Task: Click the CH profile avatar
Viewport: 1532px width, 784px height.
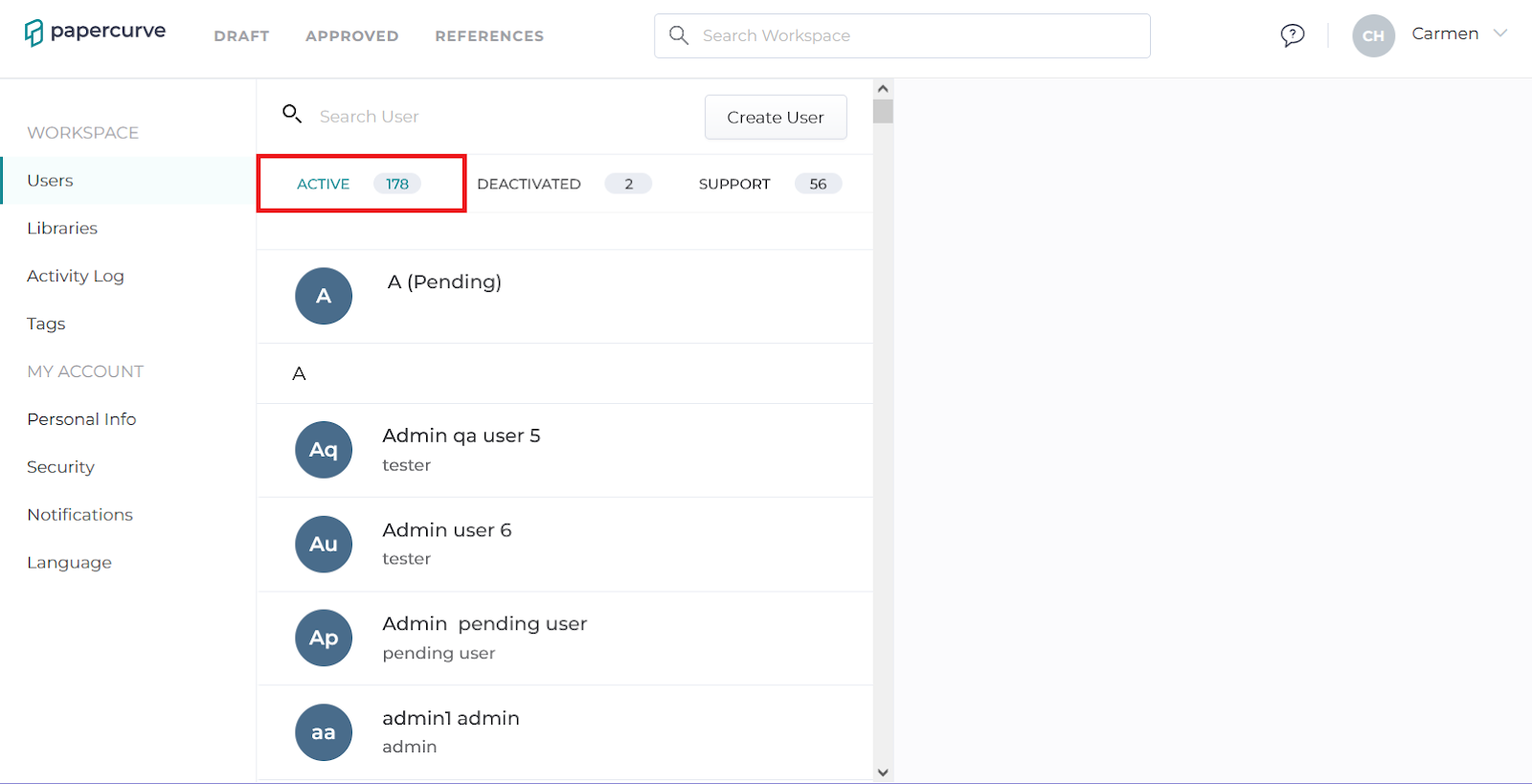Action: 1373,35
